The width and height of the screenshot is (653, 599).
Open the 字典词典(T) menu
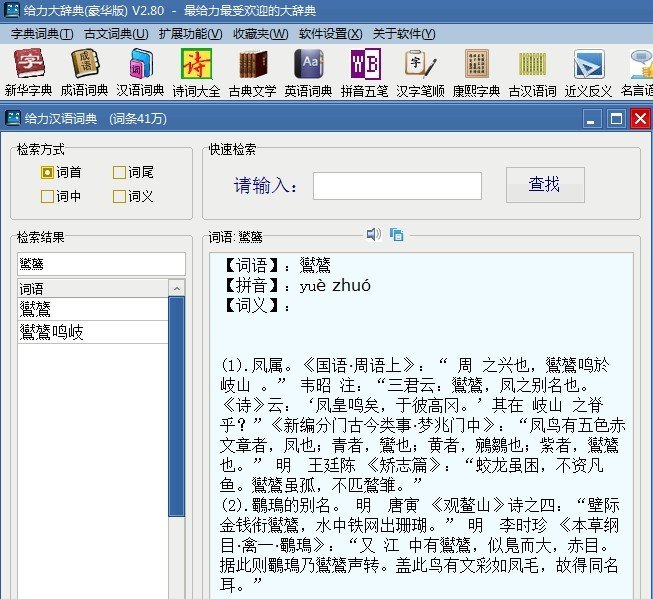(42, 34)
